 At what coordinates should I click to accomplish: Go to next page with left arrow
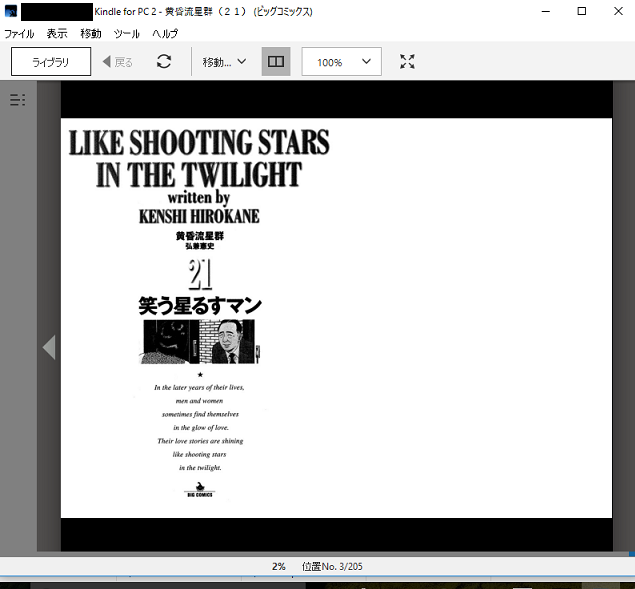[x=49, y=347]
